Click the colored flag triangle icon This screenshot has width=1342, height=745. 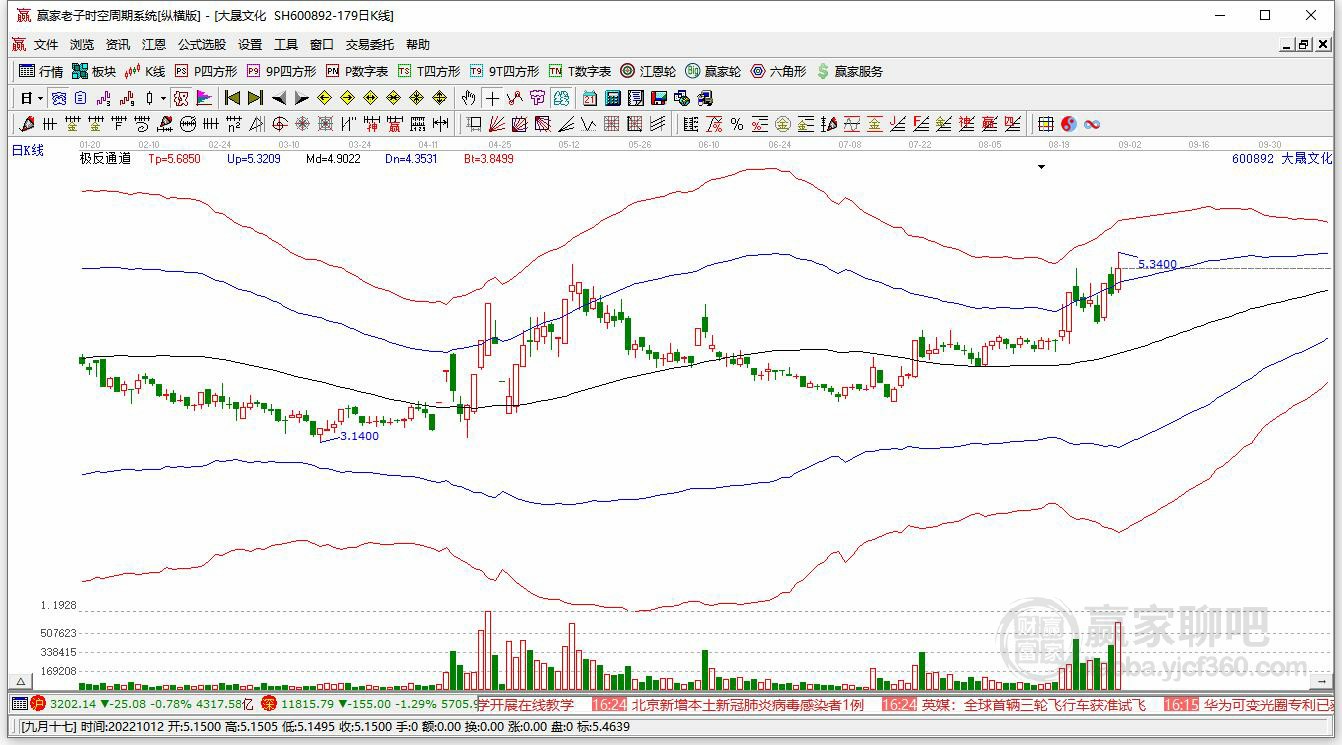(x=204, y=98)
